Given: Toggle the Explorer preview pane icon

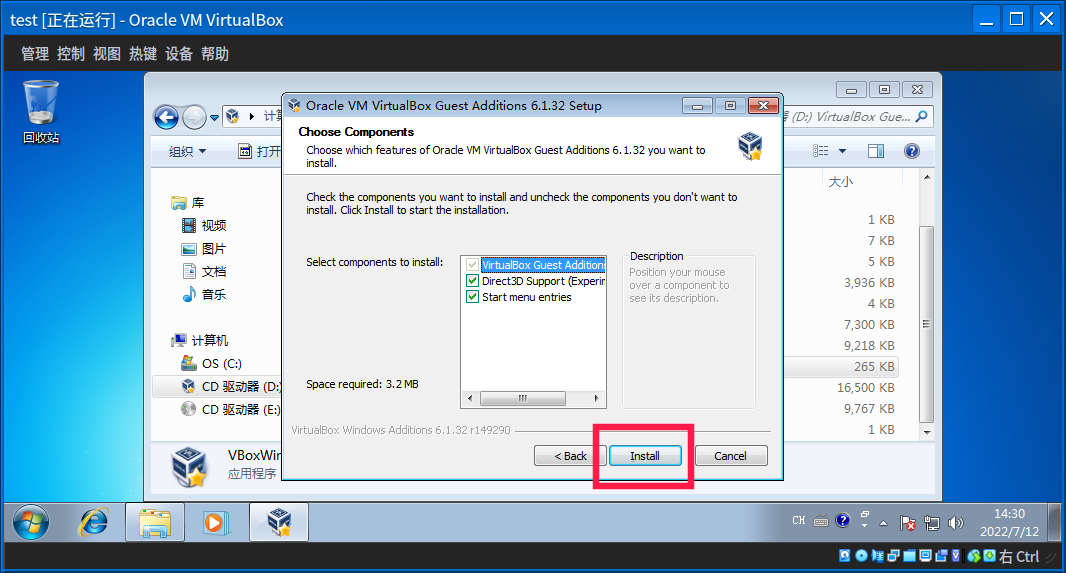Looking at the screenshot, I should pyautogui.click(x=876, y=151).
